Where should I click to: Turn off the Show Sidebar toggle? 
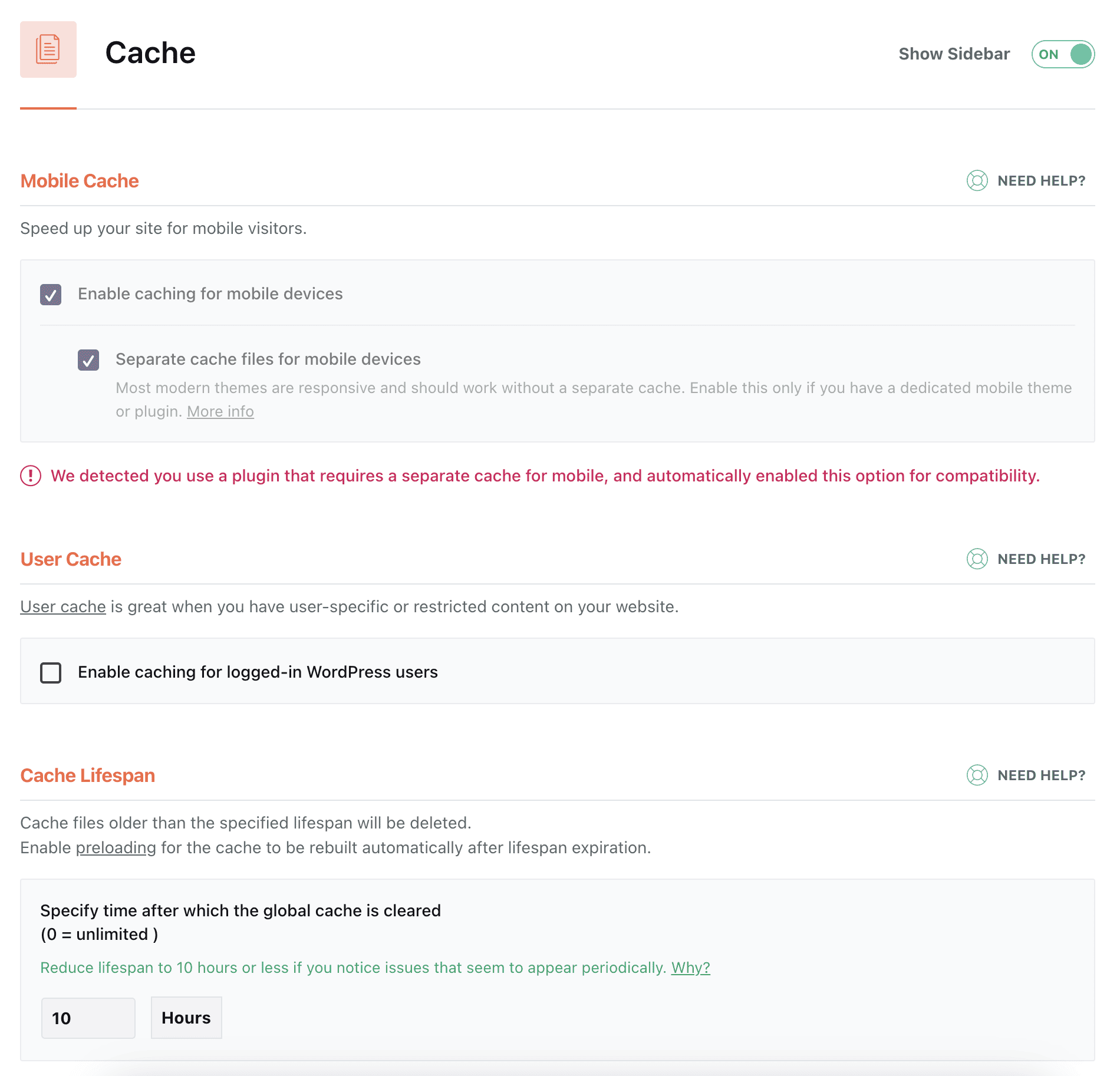[x=1063, y=54]
